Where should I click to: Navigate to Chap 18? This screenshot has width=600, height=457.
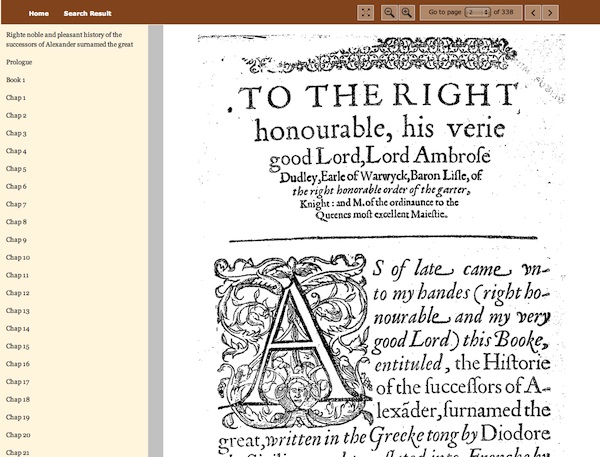[x=18, y=399]
